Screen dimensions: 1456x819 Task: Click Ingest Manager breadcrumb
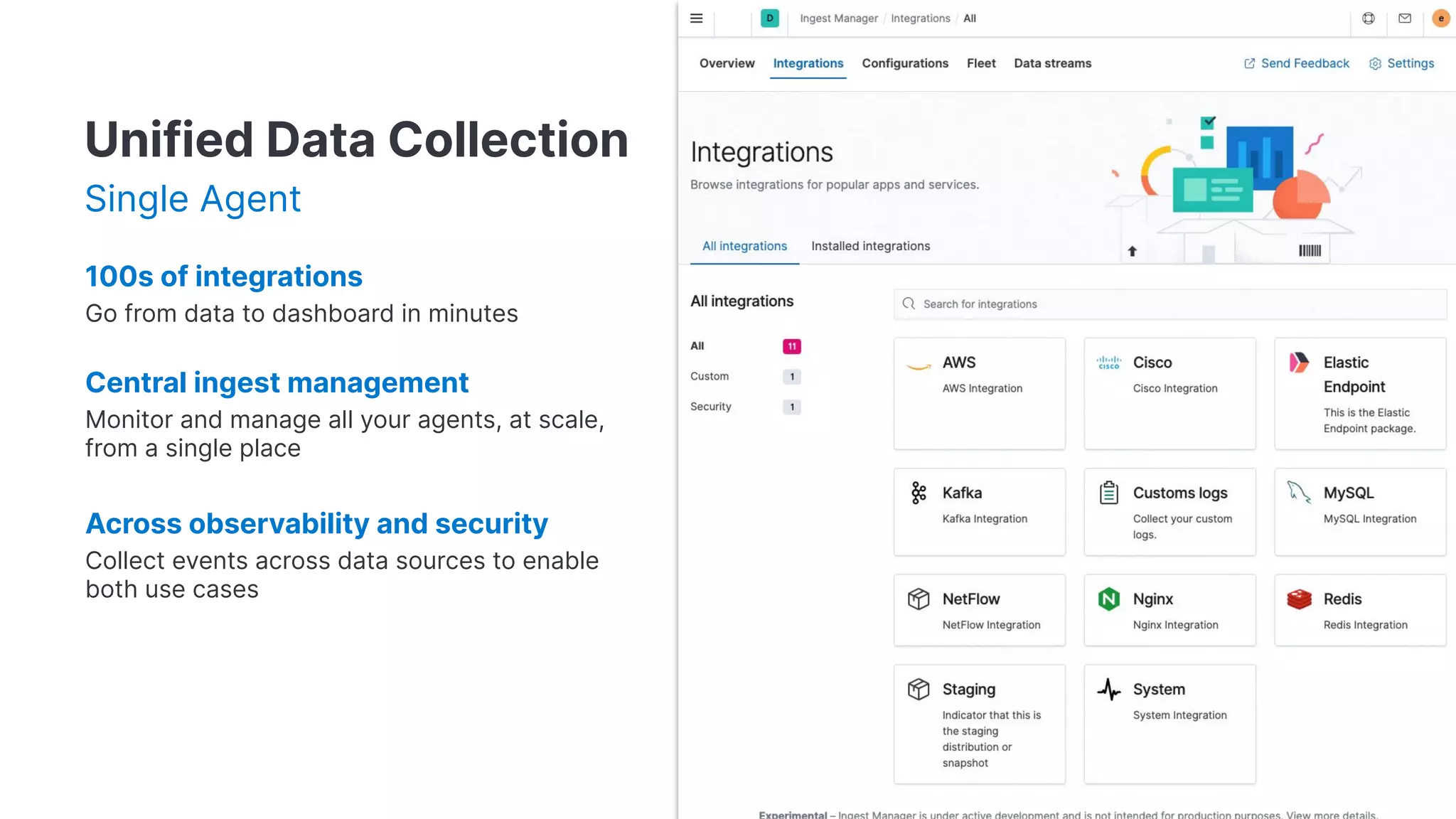839,18
